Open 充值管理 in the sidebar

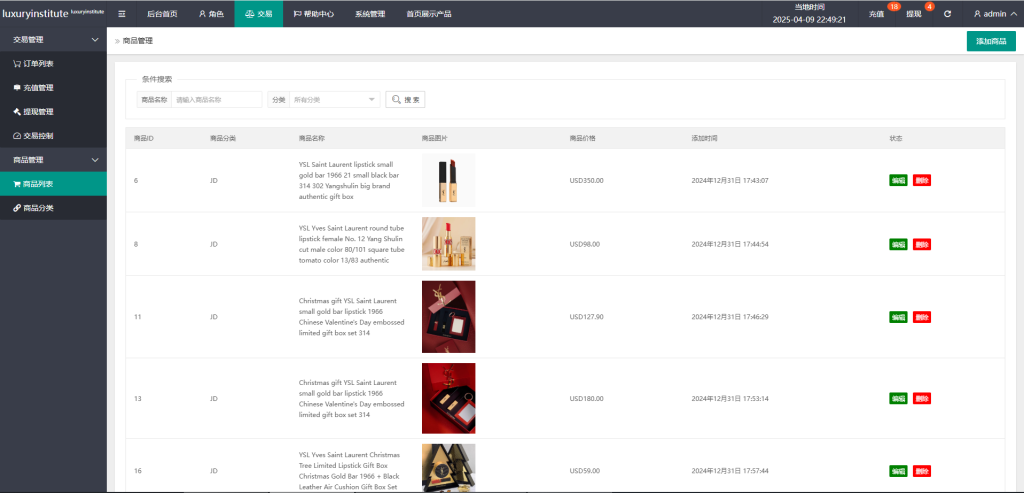coord(54,87)
